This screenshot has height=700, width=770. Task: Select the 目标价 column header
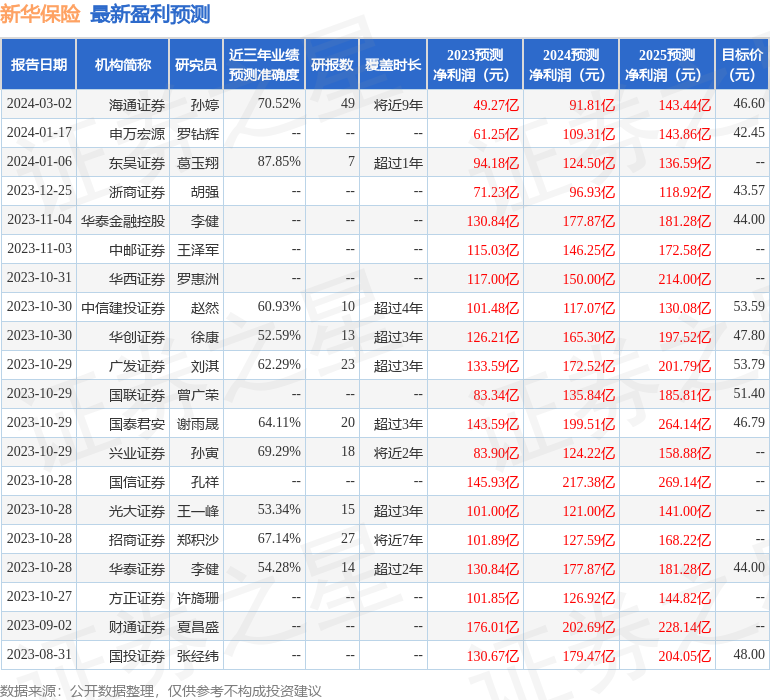[742, 64]
